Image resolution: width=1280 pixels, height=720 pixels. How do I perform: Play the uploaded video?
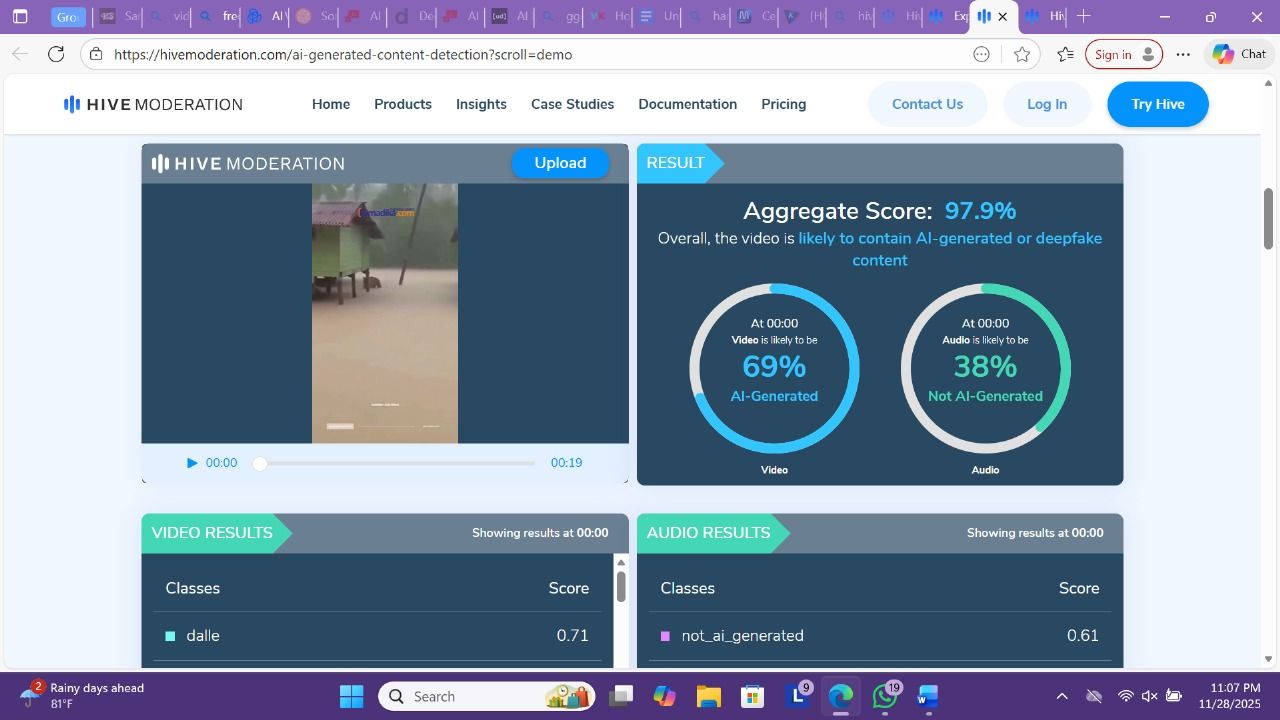click(x=192, y=463)
